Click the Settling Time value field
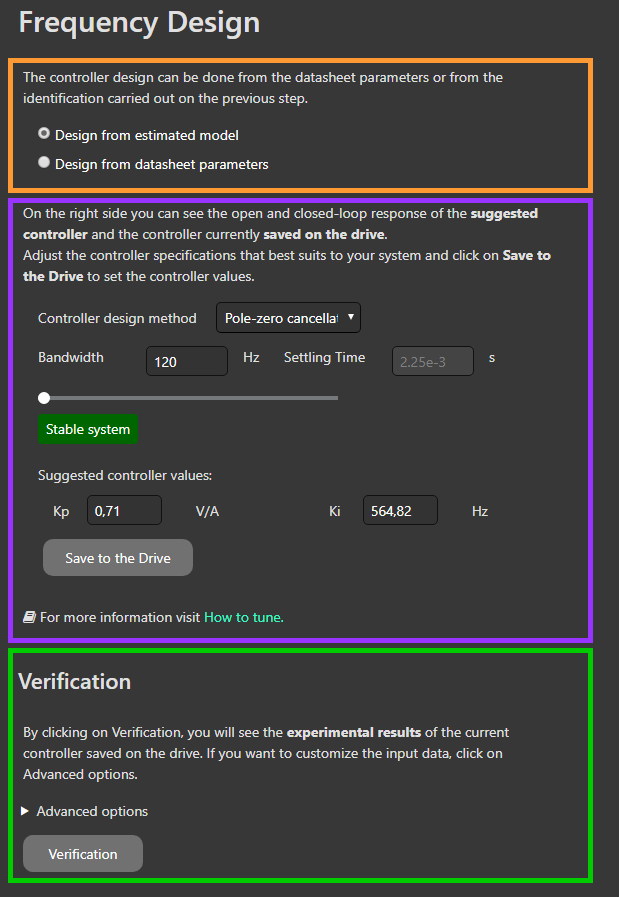The height and width of the screenshot is (898, 620). (432, 361)
